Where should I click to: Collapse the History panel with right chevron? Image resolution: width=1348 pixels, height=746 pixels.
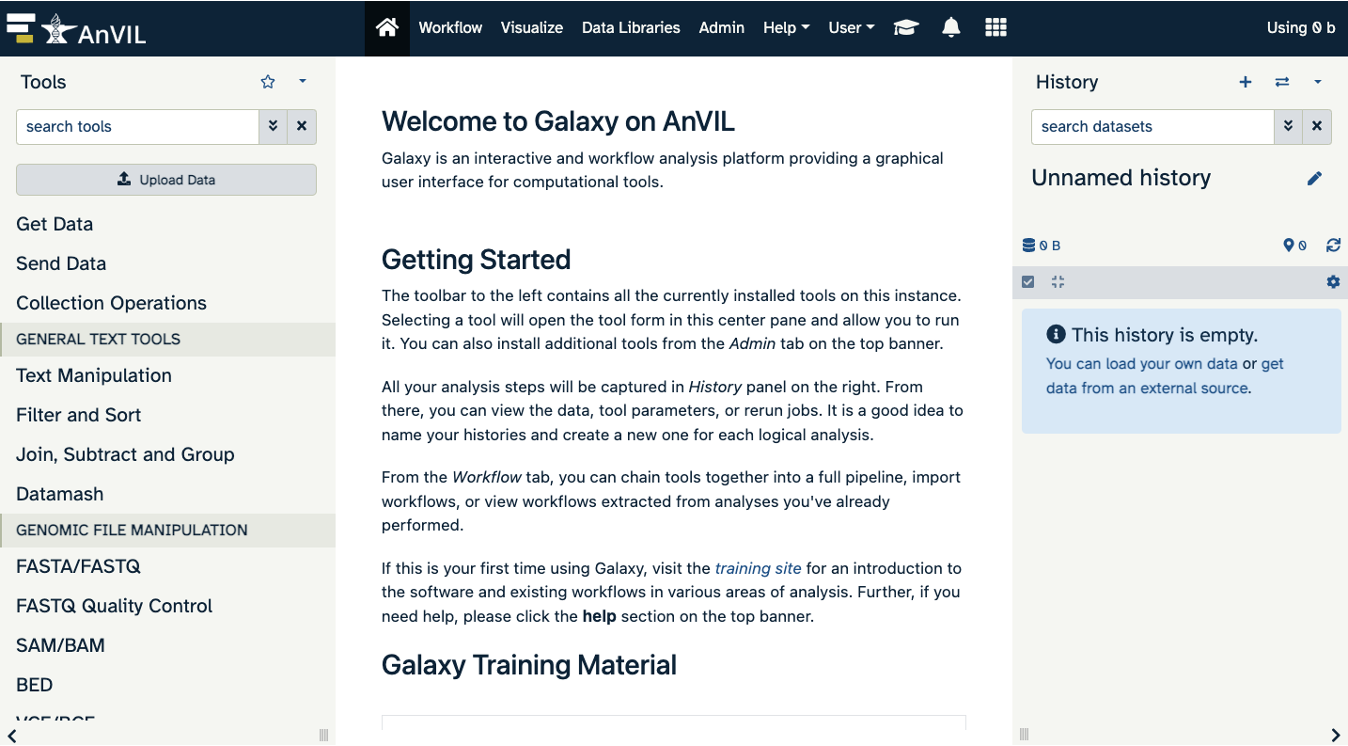(x=1335, y=735)
